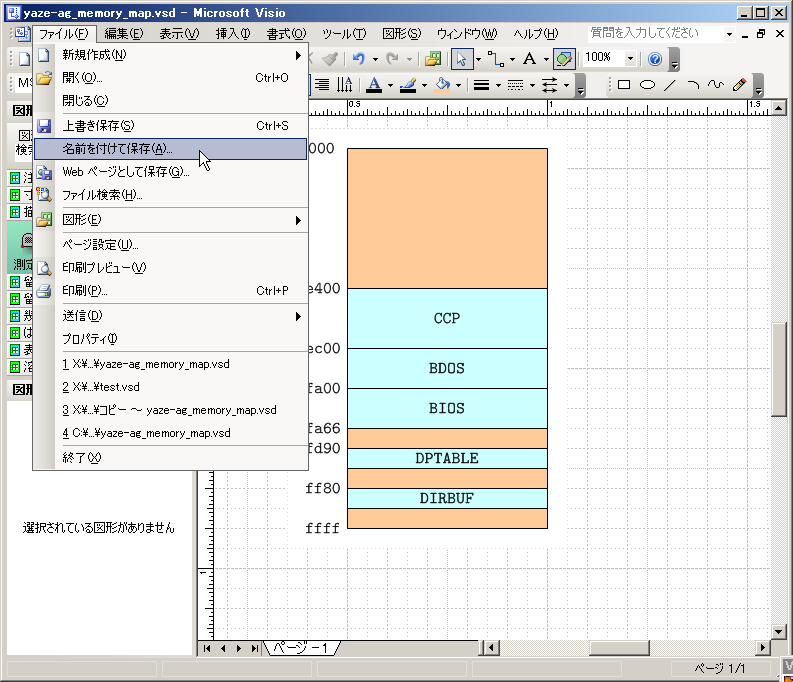Select the ページ-1 page tab
This screenshot has width=793, height=682.
click(302, 648)
